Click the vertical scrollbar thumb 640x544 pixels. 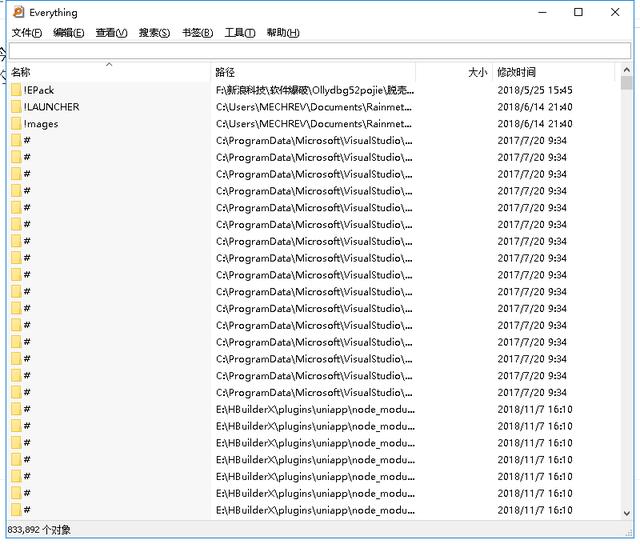pyautogui.click(x=627, y=83)
